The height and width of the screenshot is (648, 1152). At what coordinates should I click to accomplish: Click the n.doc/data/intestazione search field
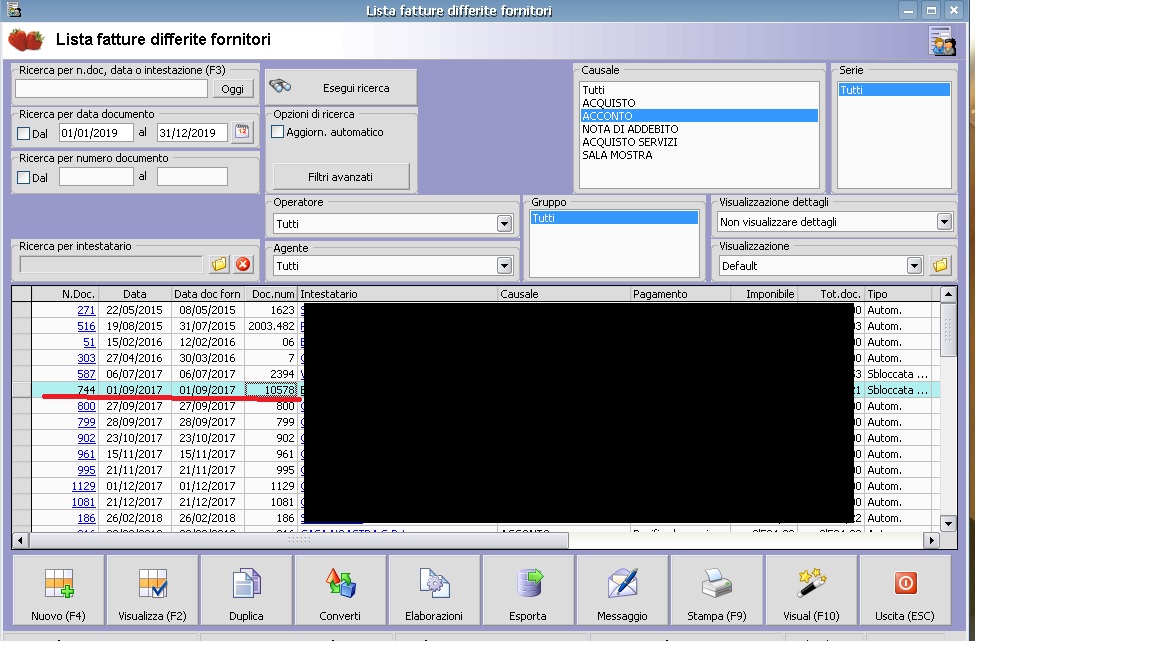[112, 88]
